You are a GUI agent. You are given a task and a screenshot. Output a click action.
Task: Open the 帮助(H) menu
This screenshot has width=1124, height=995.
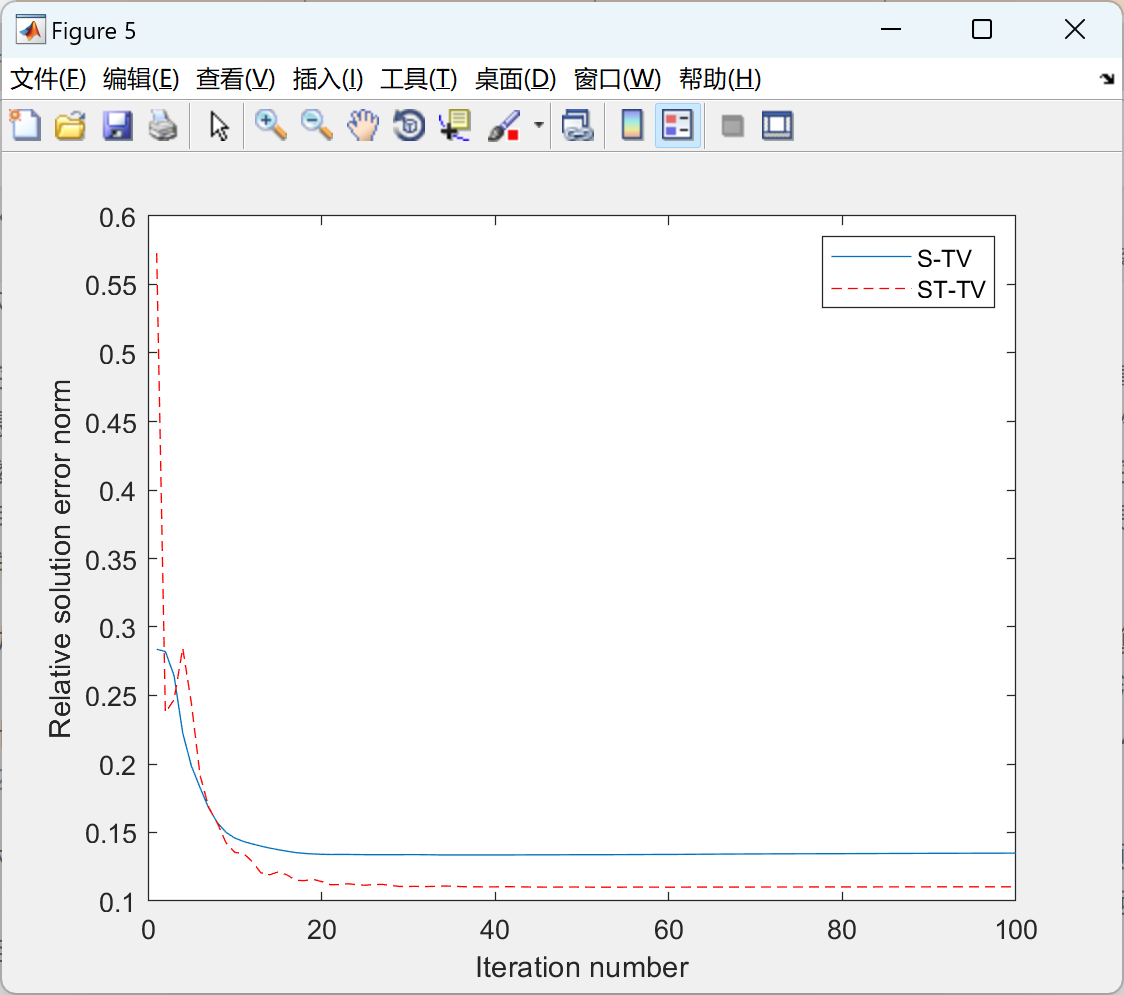tap(720, 79)
